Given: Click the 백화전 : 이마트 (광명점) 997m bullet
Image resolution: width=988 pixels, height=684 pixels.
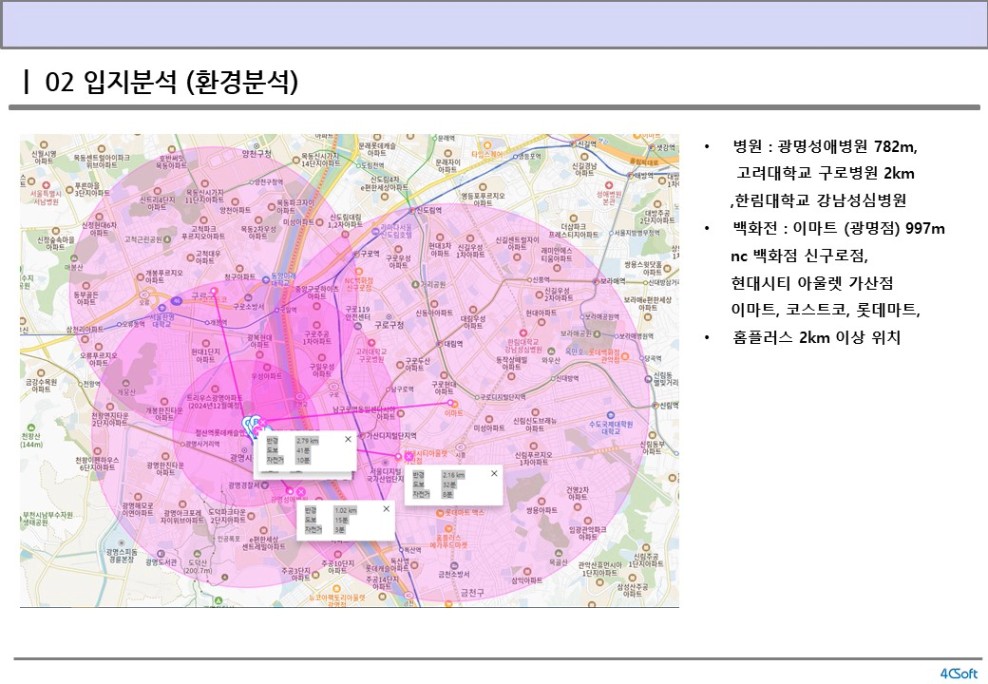Looking at the screenshot, I should [x=838, y=228].
